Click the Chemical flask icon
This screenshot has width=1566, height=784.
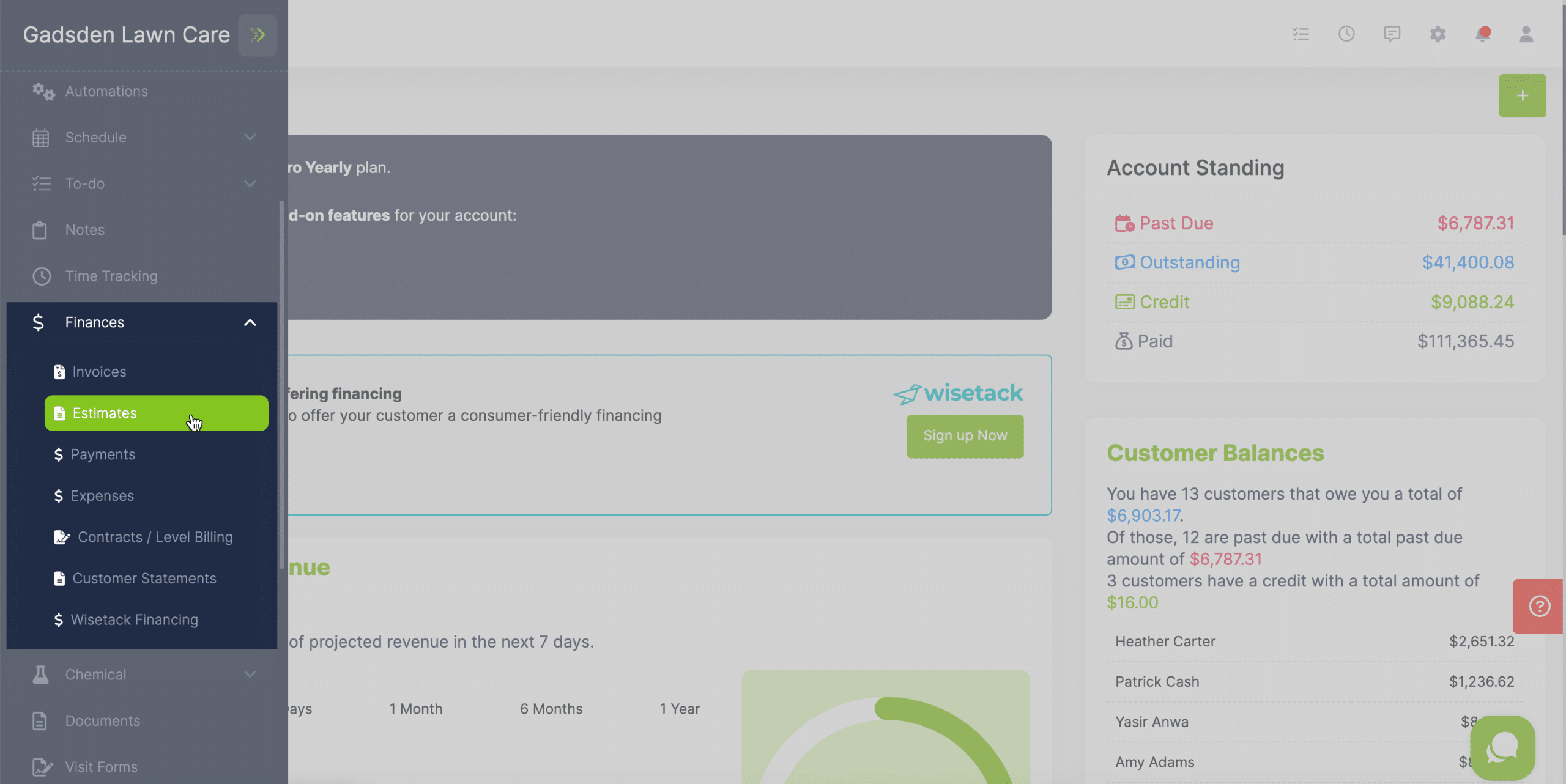coord(40,675)
